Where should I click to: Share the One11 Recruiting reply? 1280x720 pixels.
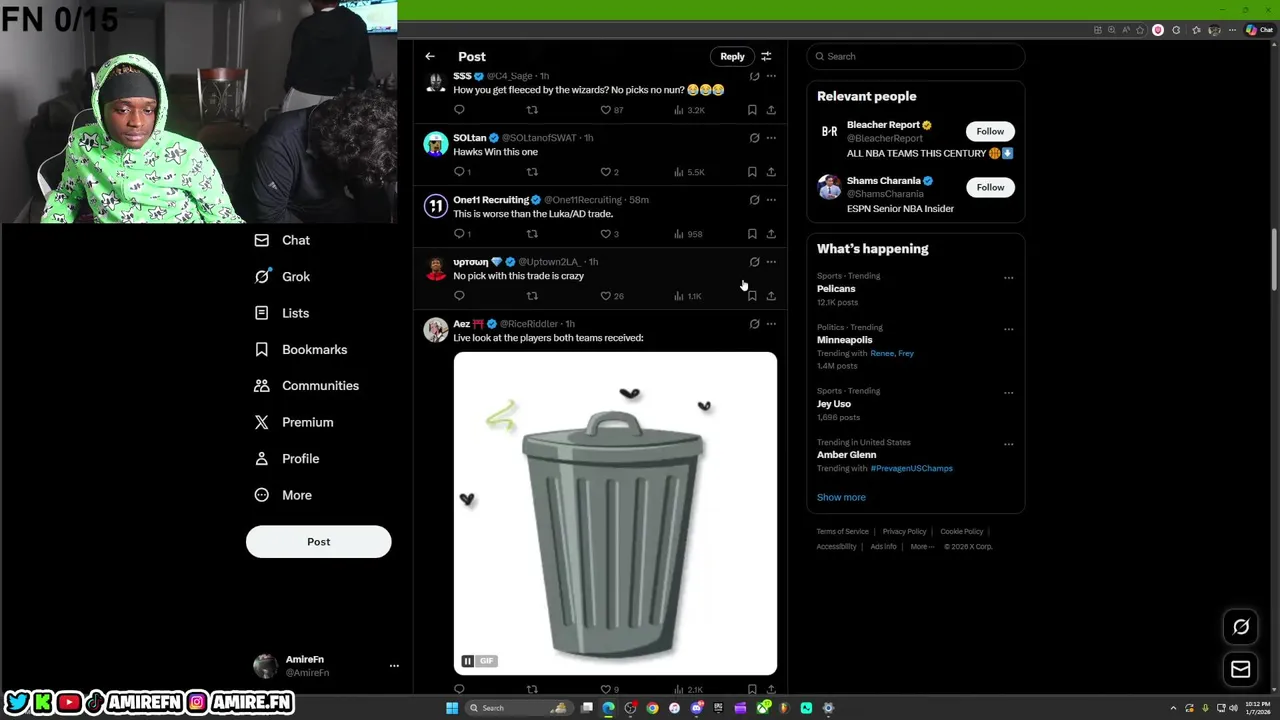pyautogui.click(x=771, y=234)
